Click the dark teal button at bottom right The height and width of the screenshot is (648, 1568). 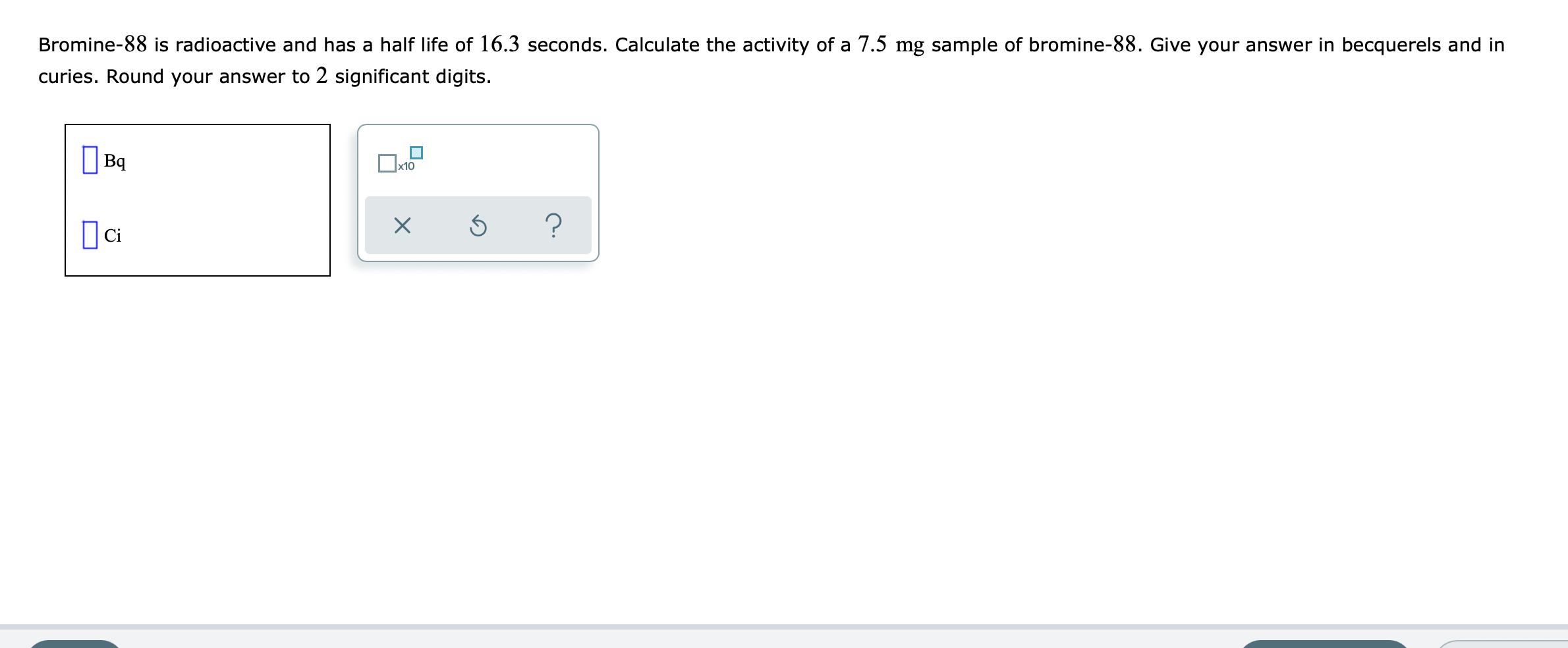[x=1325, y=643]
